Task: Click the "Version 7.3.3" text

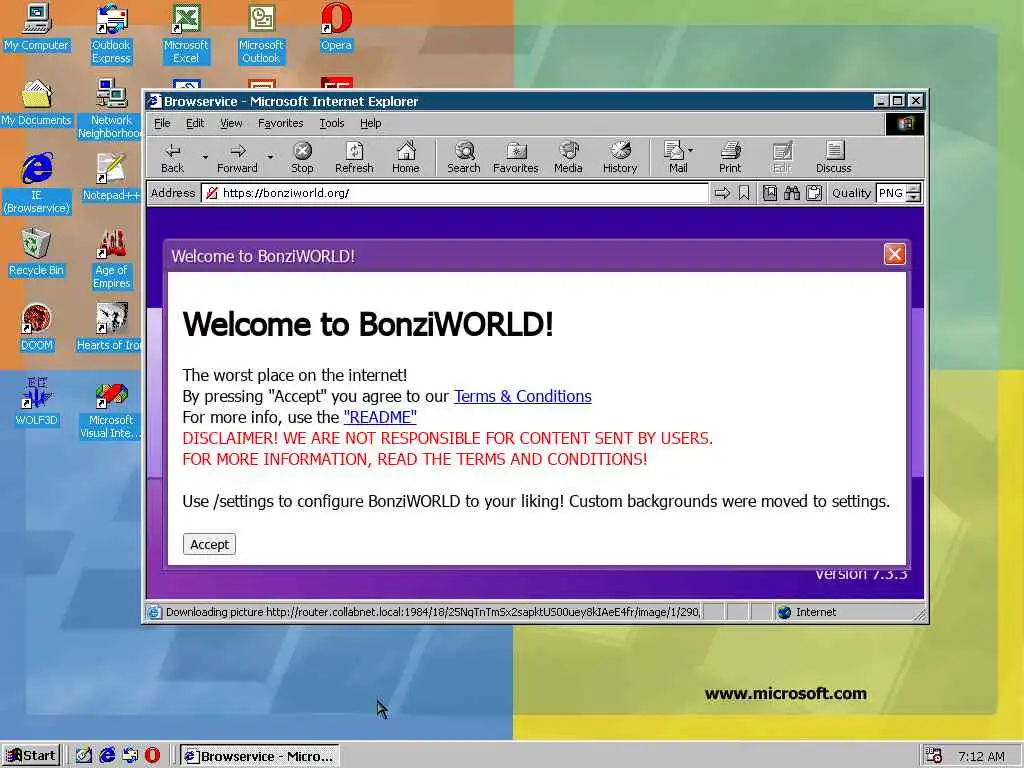Action: (861, 574)
